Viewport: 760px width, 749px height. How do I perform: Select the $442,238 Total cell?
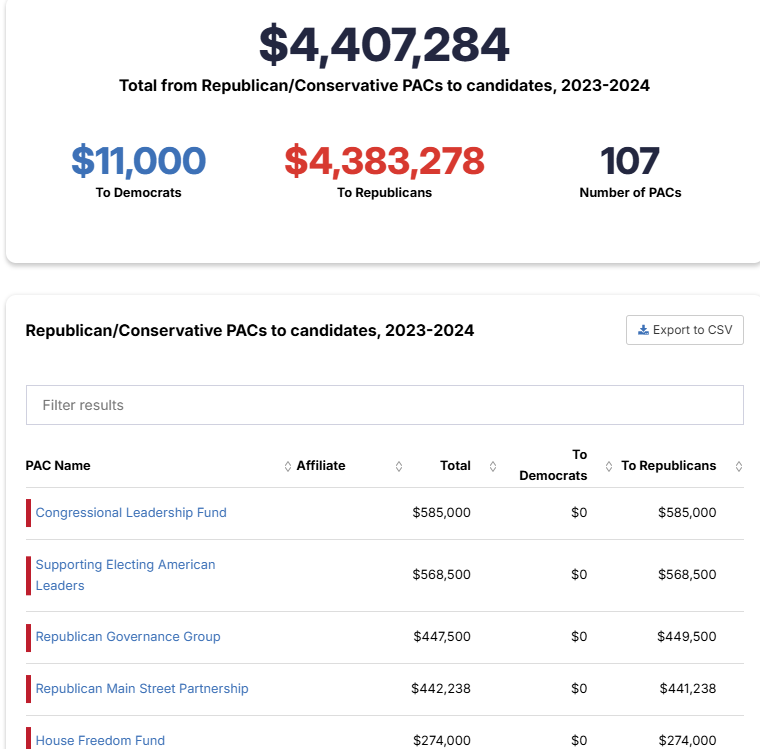point(441,688)
